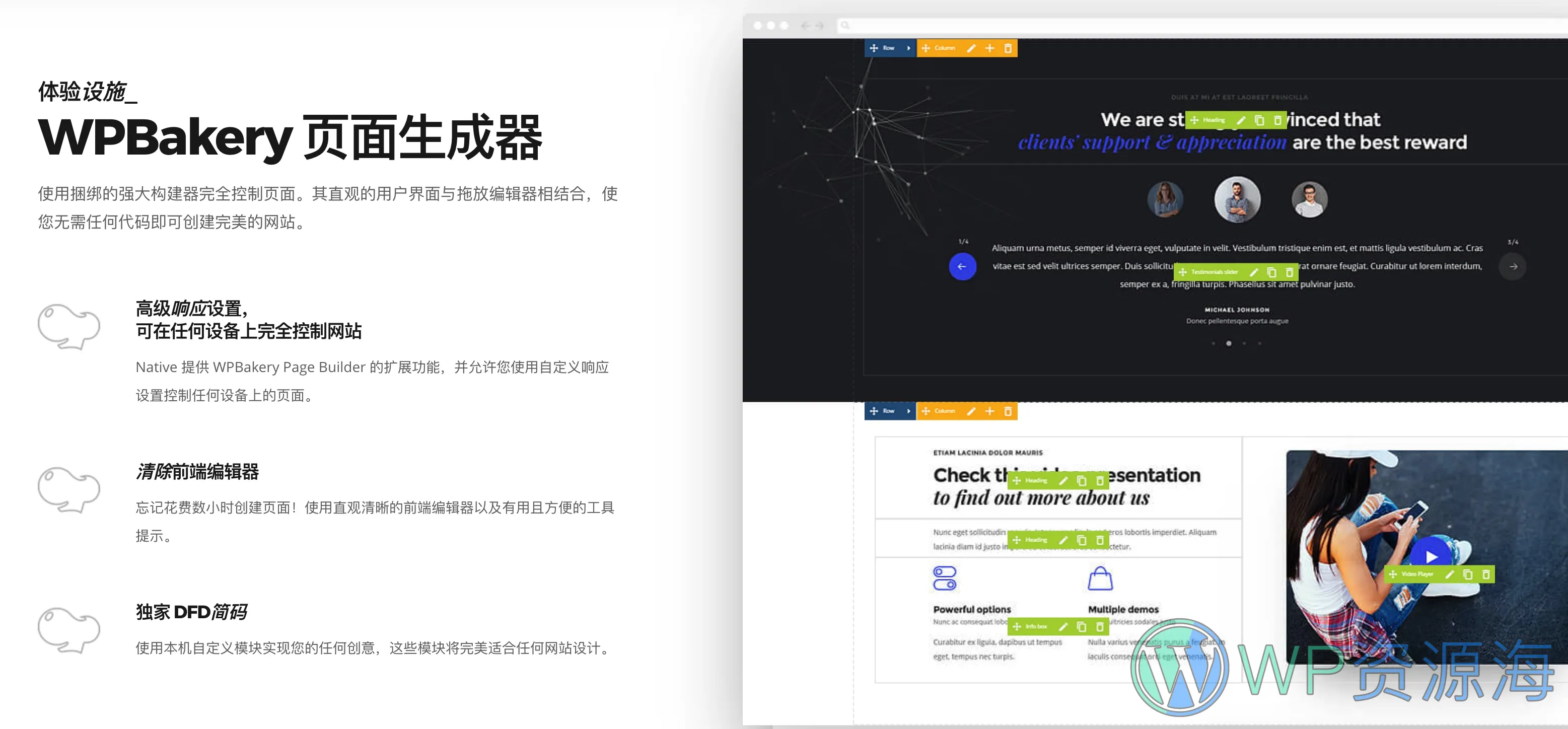This screenshot has width=1568, height=729.
Task: Select the center bearded man avatar
Action: (1238, 199)
